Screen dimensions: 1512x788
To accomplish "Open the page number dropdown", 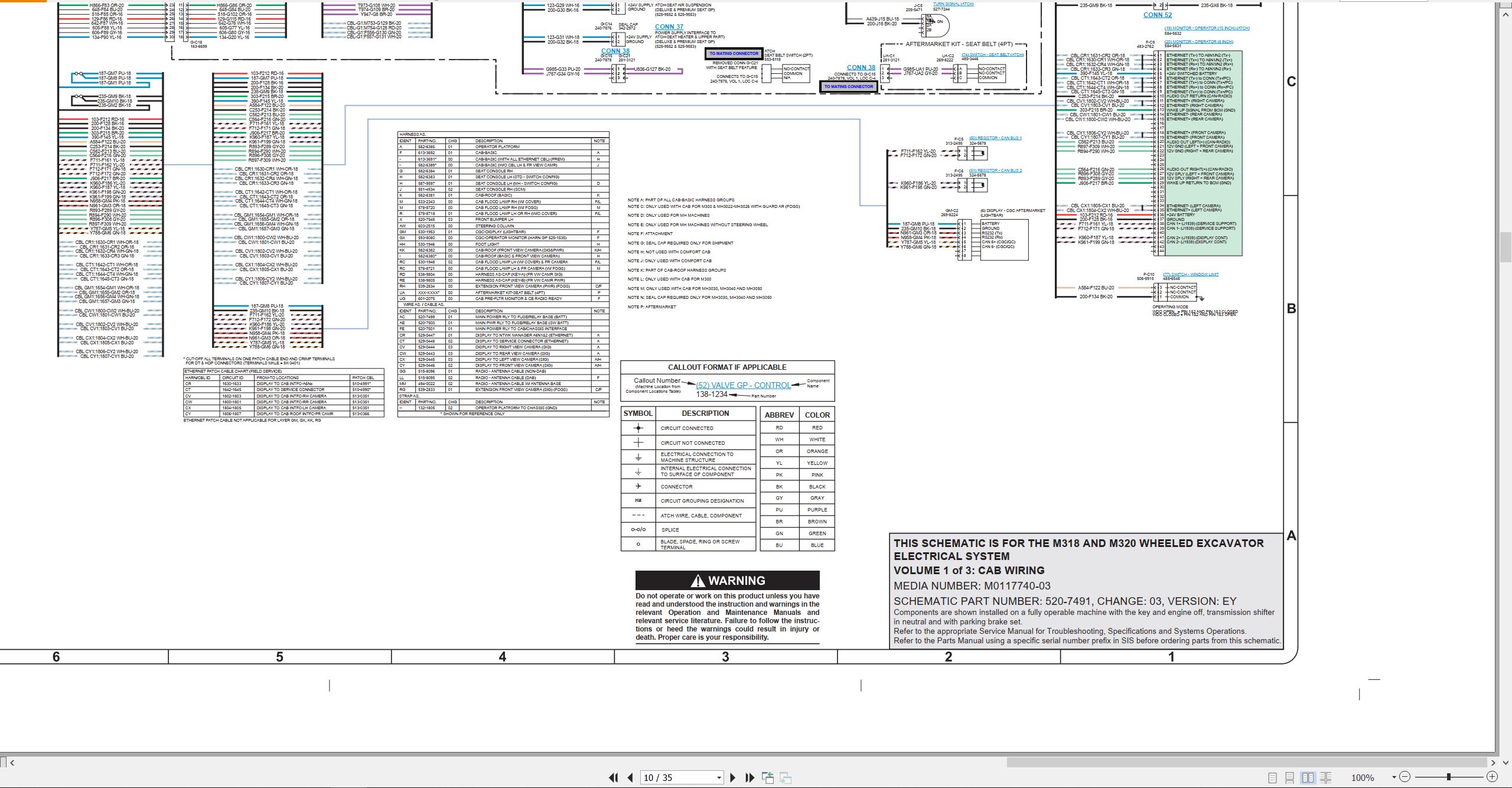I will [719, 777].
